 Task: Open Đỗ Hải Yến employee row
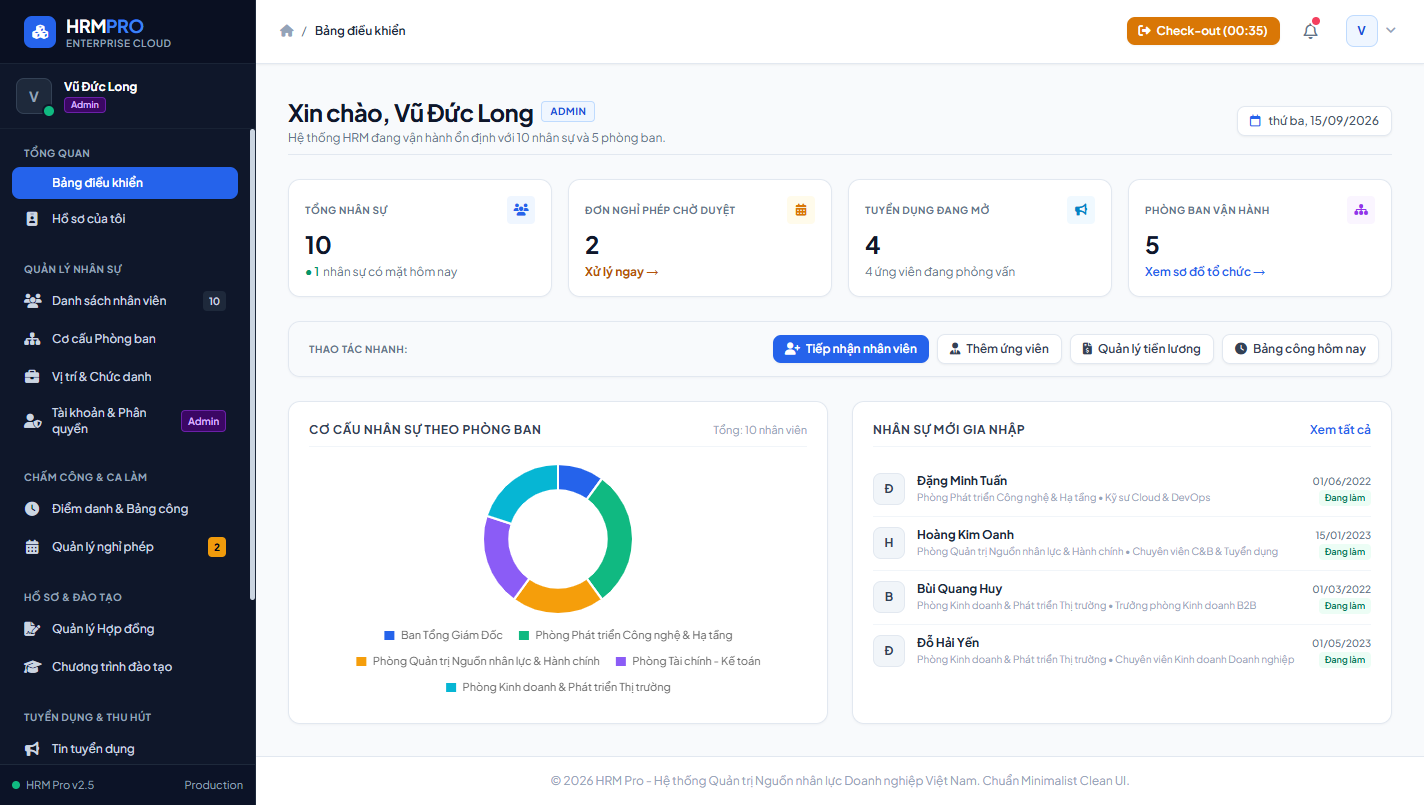tap(1122, 650)
